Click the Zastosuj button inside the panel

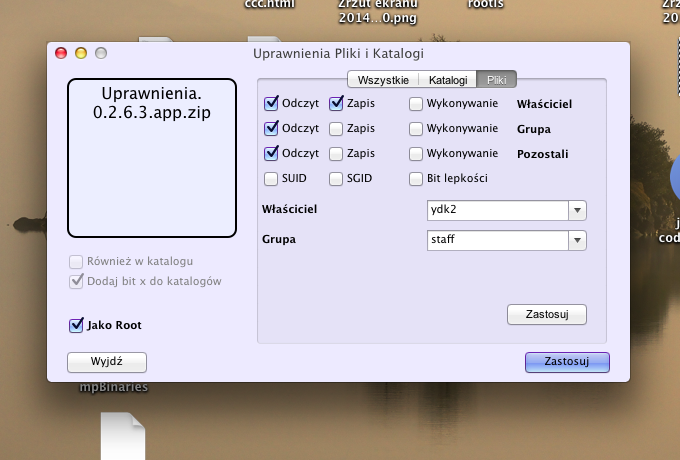tap(547, 314)
